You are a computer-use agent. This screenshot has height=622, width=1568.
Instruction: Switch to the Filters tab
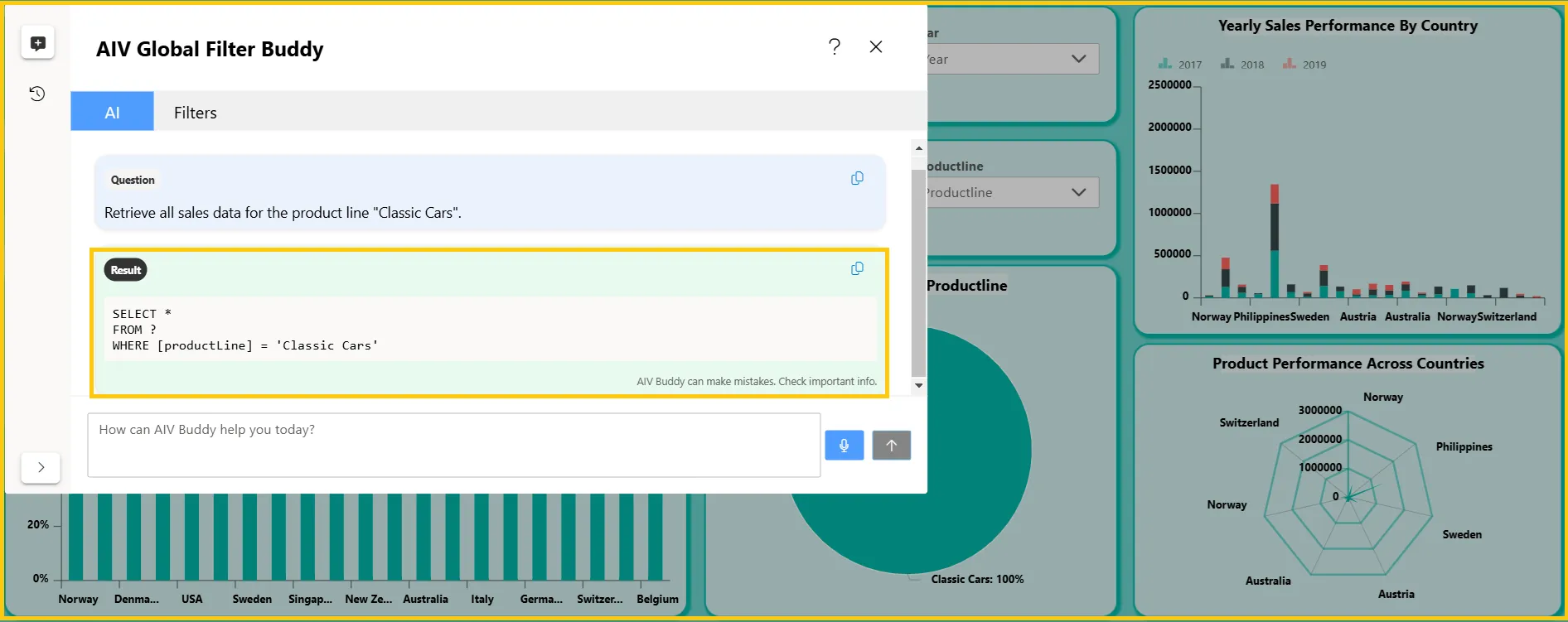coord(195,112)
